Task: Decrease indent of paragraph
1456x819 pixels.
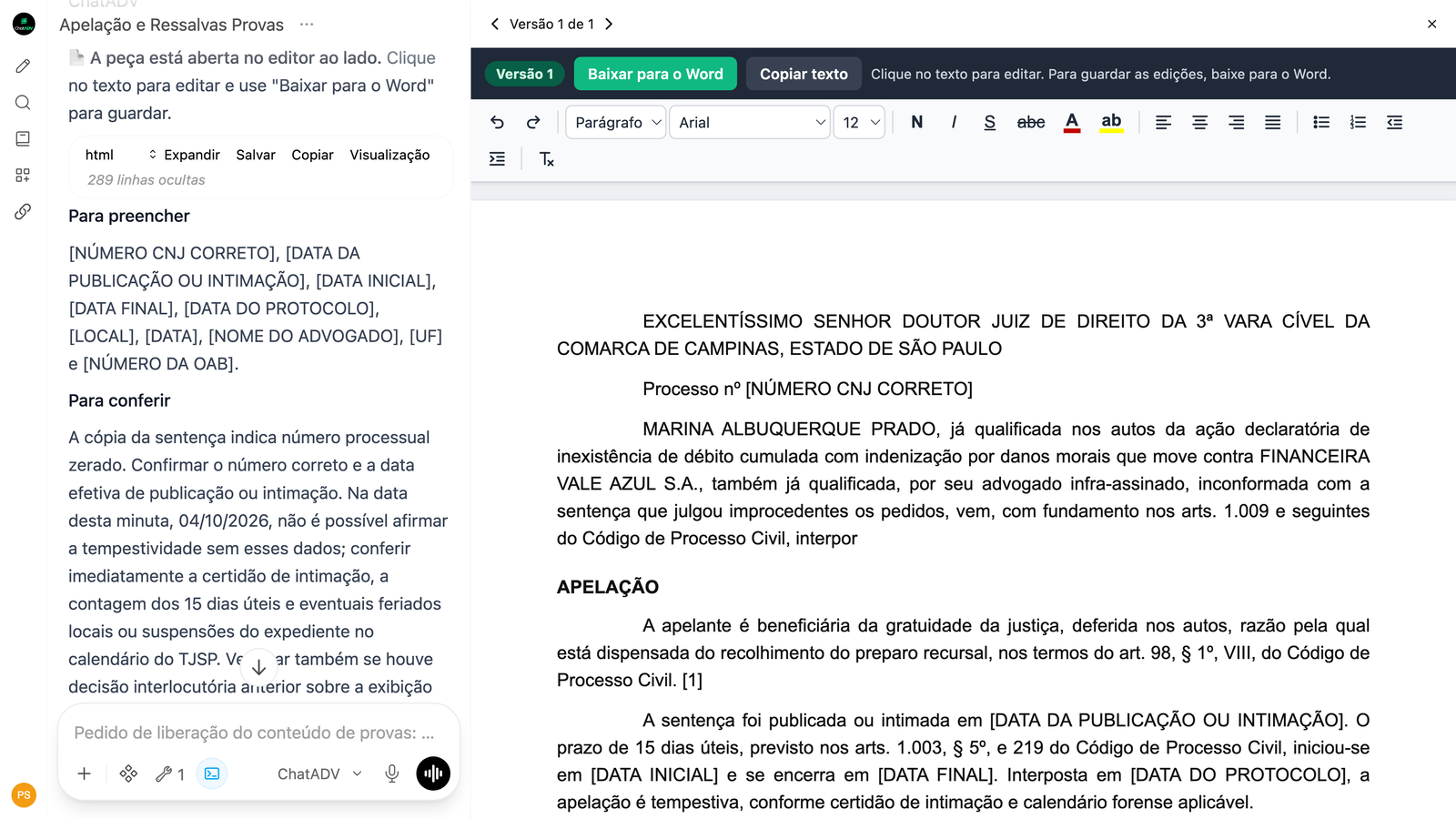Action: 1394,122
